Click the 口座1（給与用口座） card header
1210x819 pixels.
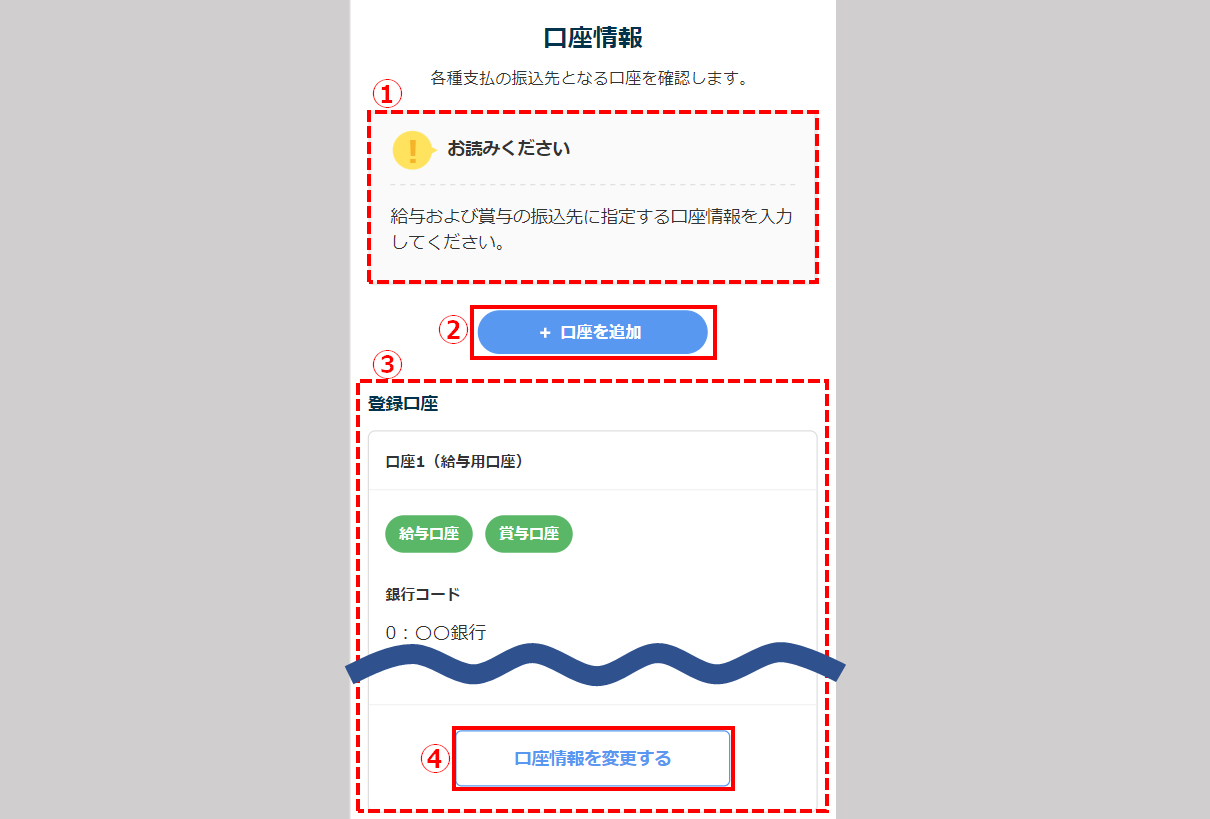(x=593, y=461)
